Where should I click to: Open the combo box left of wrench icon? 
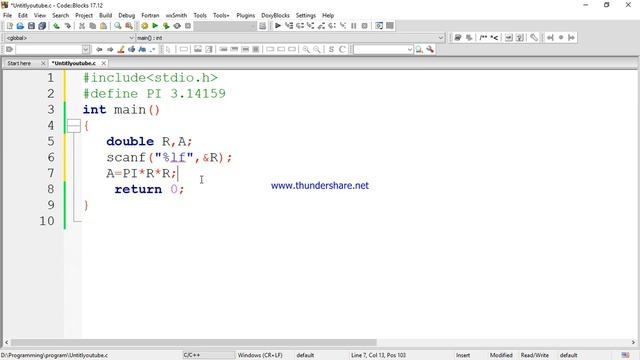coord(383,49)
